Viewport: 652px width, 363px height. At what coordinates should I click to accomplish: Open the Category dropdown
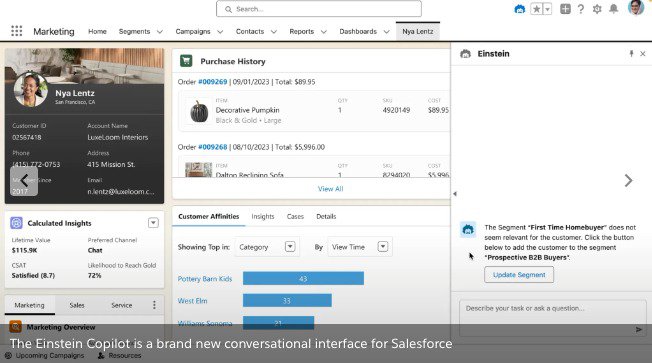click(267, 247)
